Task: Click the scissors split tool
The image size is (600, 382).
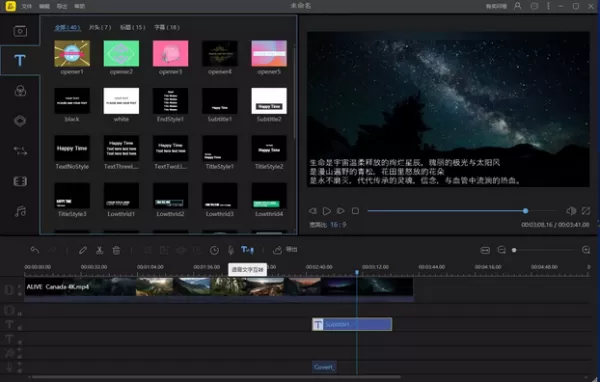Action: (x=99, y=250)
